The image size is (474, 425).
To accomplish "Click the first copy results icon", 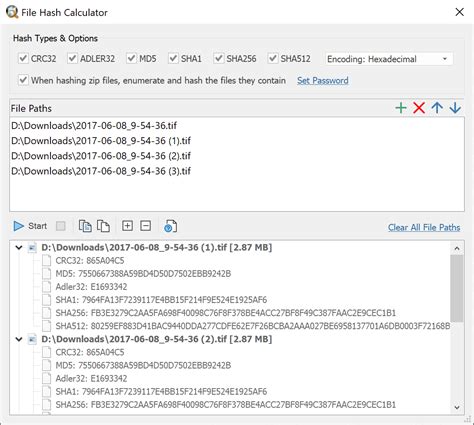I will 85,226.
